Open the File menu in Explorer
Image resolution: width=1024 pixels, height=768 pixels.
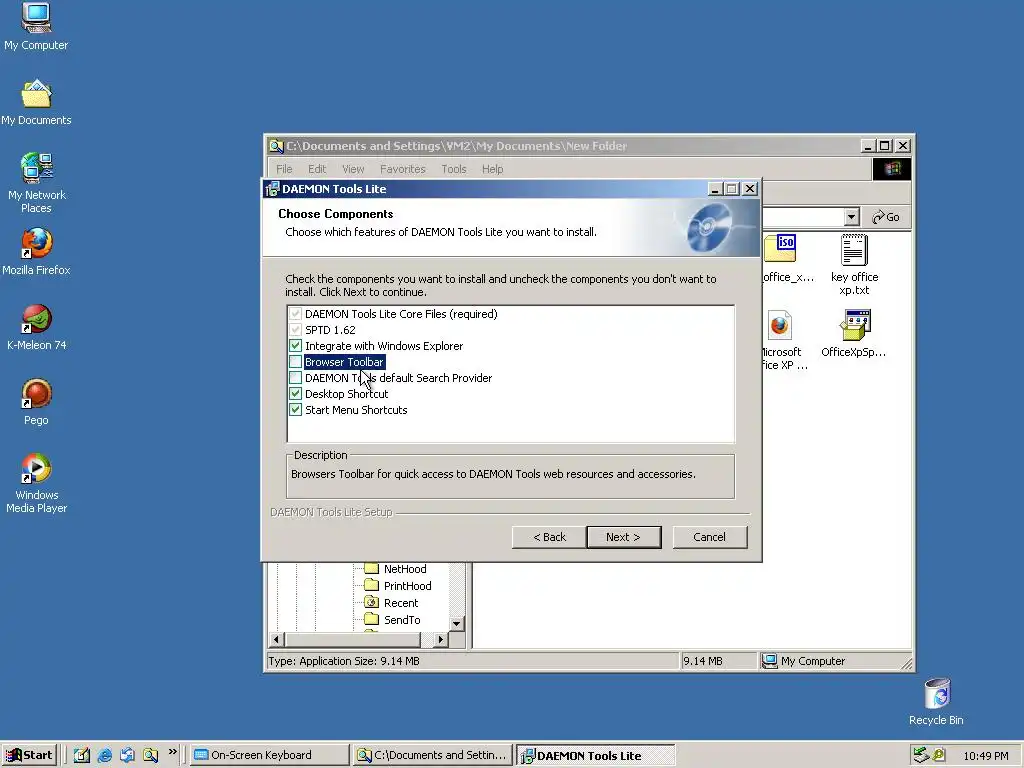pyautogui.click(x=284, y=169)
